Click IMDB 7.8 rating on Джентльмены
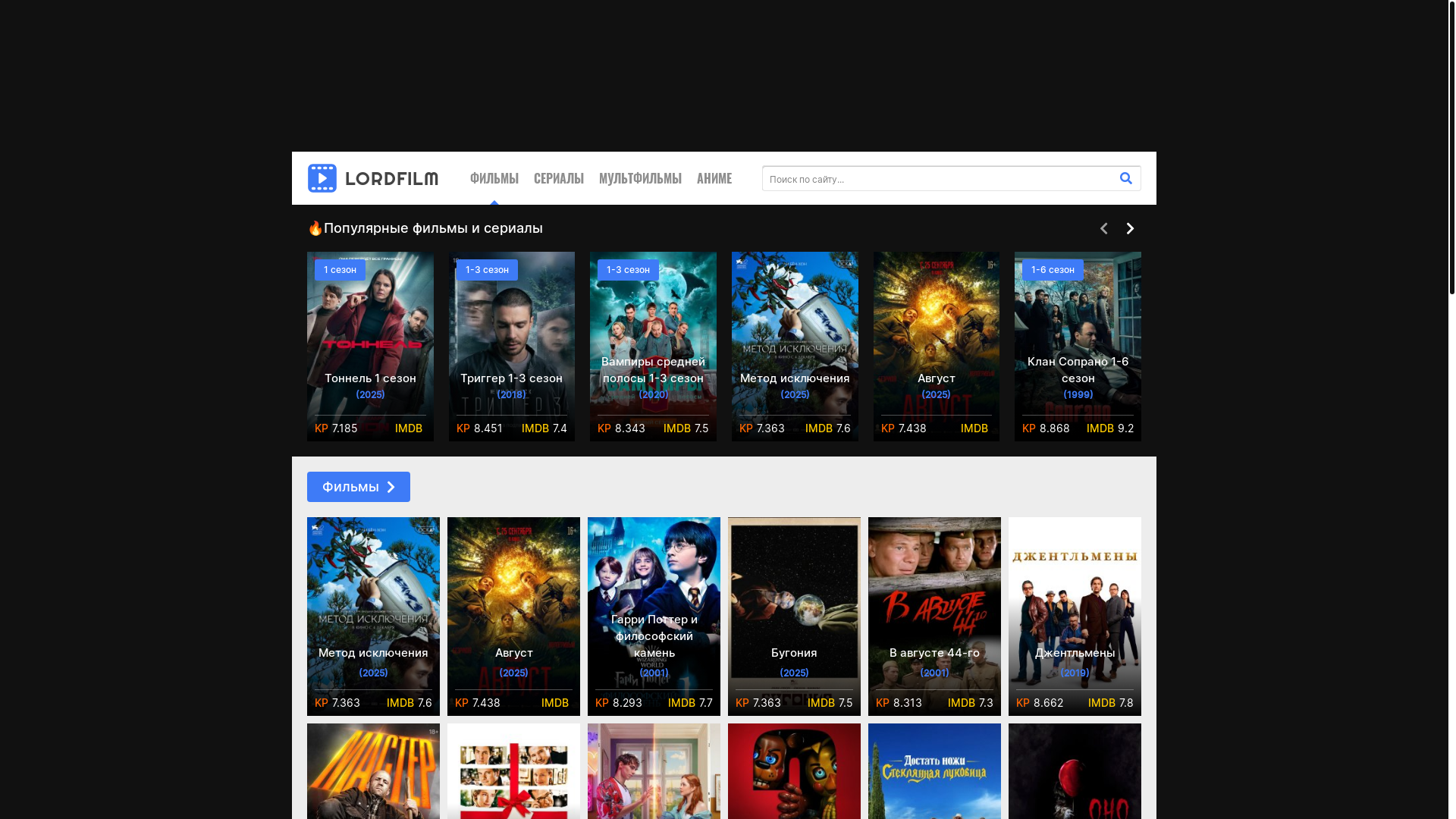1456x819 pixels. (1110, 703)
